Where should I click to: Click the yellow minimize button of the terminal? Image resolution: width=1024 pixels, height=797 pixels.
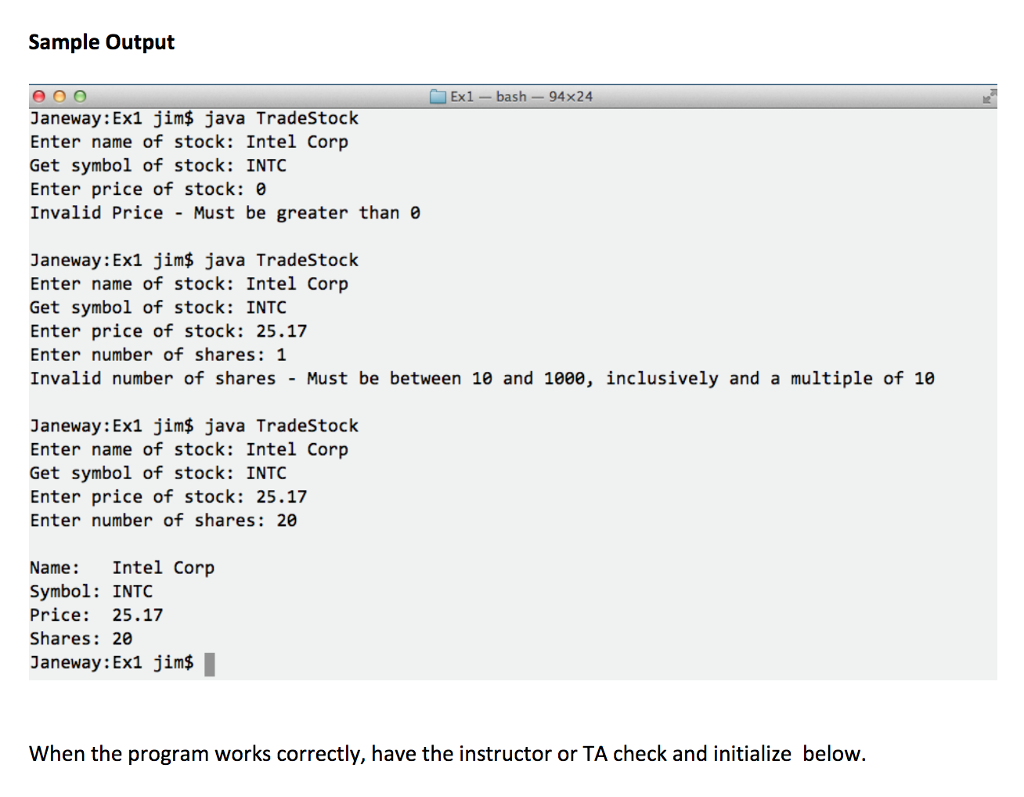(59, 97)
